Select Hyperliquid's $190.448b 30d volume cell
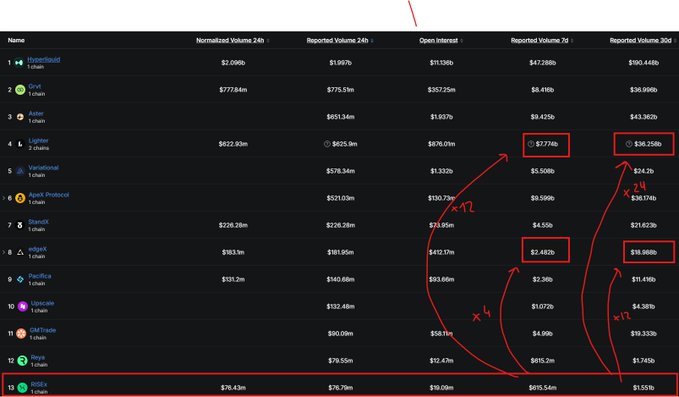The height and width of the screenshot is (397, 679). [x=643, y=63]
